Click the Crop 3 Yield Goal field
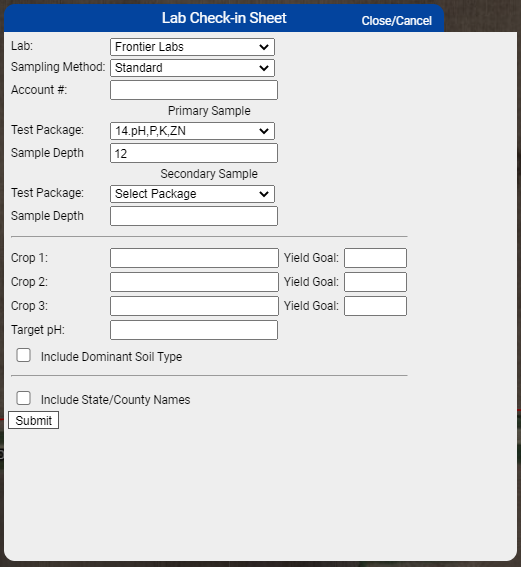The image size is (521, 567). pyautogui.click(x=375, y=306)
